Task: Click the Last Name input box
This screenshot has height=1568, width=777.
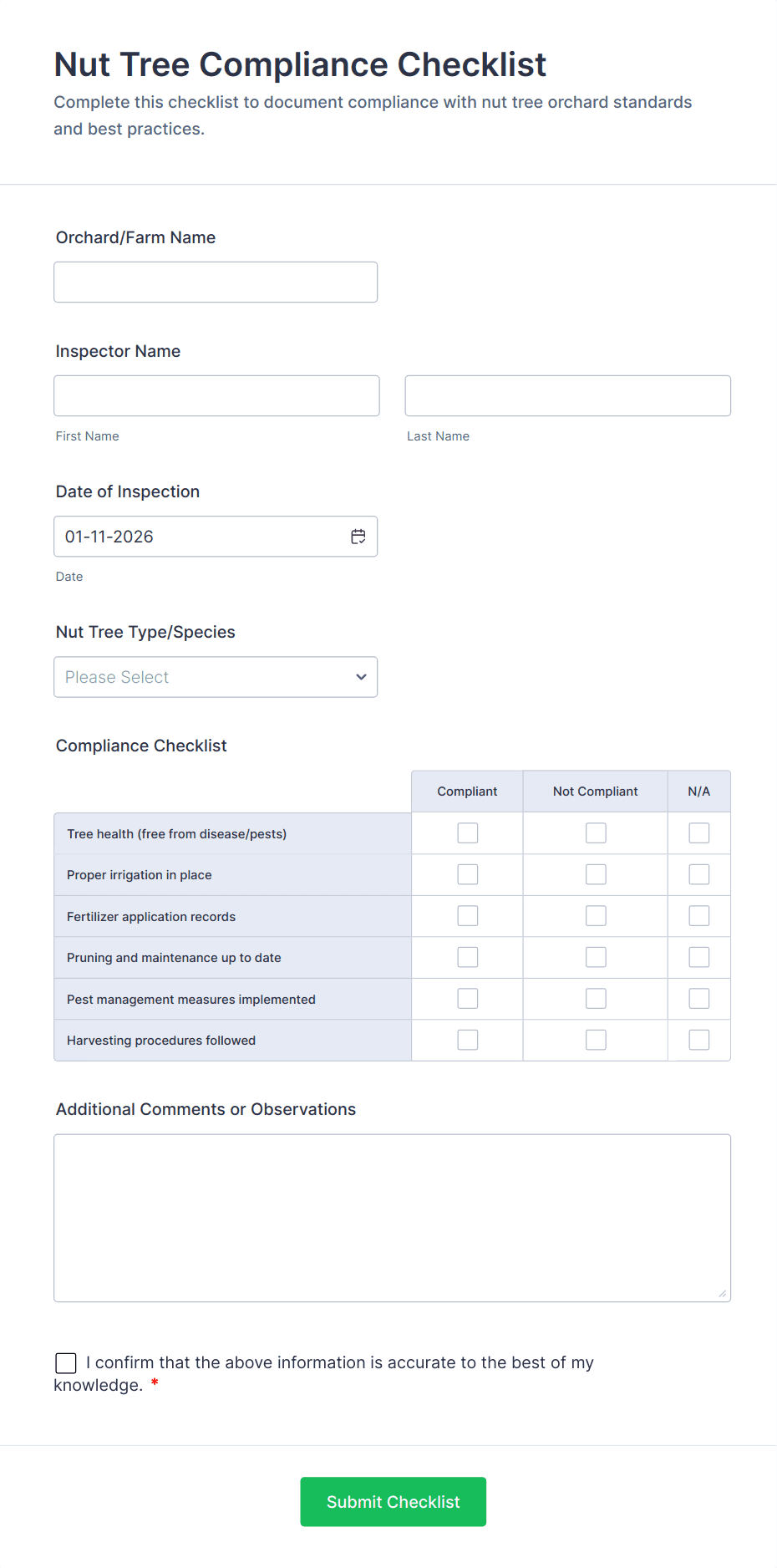Action: [x=567, y=395]
